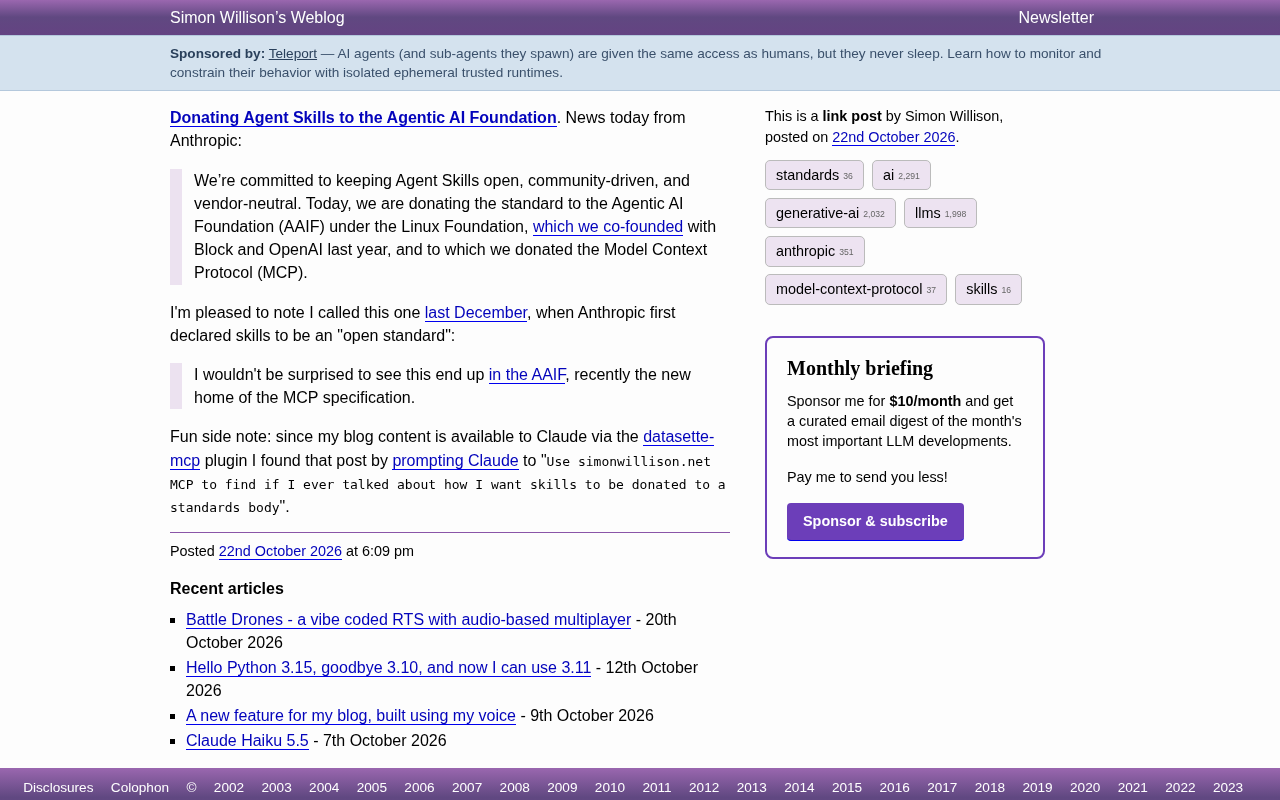Open Donating Agent Skills post title
The width and height of the screenshot is (1280, 800).
click(x=363, y=118)
